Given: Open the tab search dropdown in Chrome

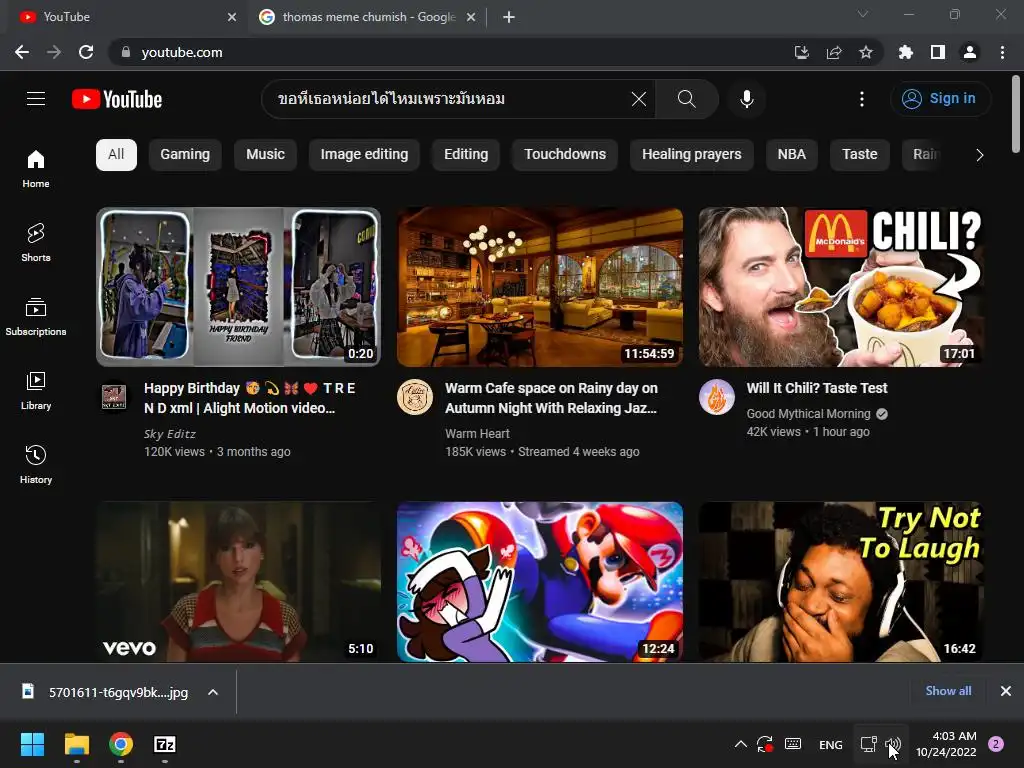Looking at the screenshot, I should click(863, 14).
